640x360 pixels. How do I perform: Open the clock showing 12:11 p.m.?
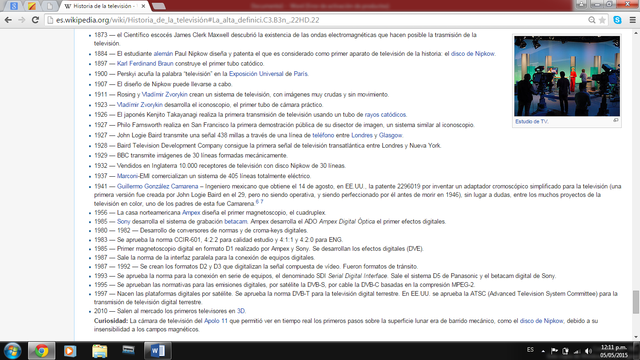coord(613,347)
